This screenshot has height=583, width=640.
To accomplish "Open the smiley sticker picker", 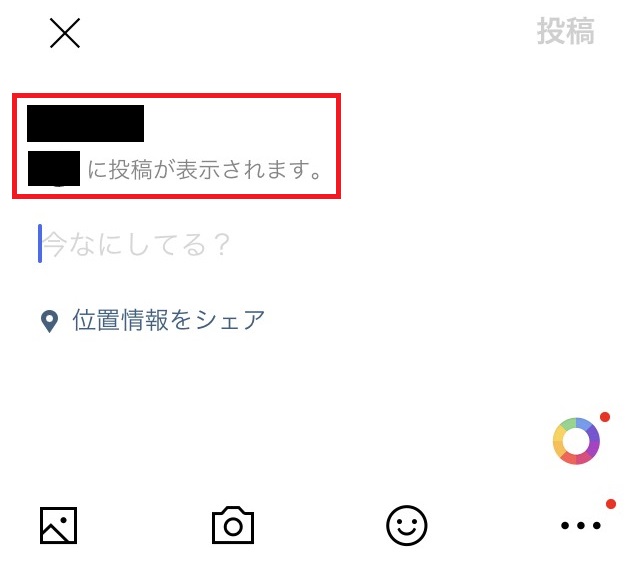I will tap(407, 525).
